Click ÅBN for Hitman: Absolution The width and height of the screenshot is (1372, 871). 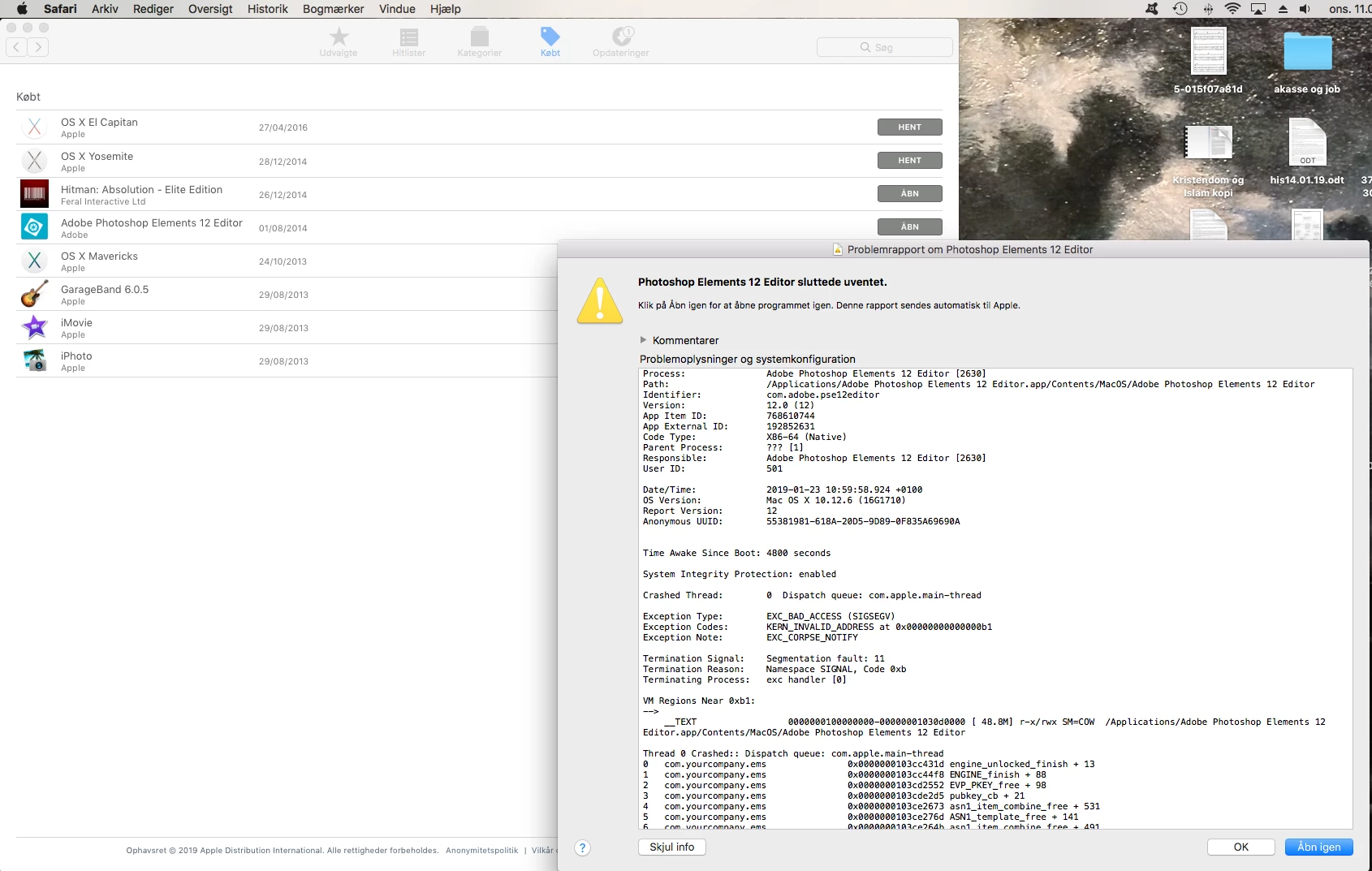coord(909,194)
